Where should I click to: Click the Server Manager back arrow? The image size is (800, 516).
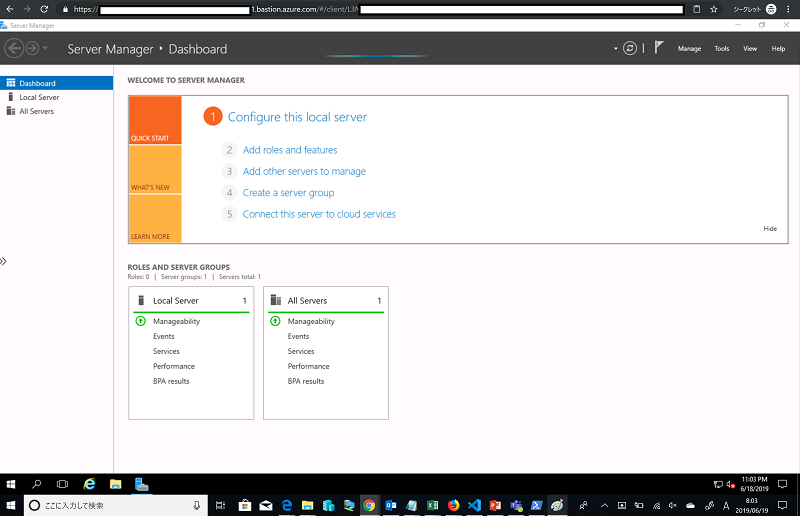click(x=14, y=48)
